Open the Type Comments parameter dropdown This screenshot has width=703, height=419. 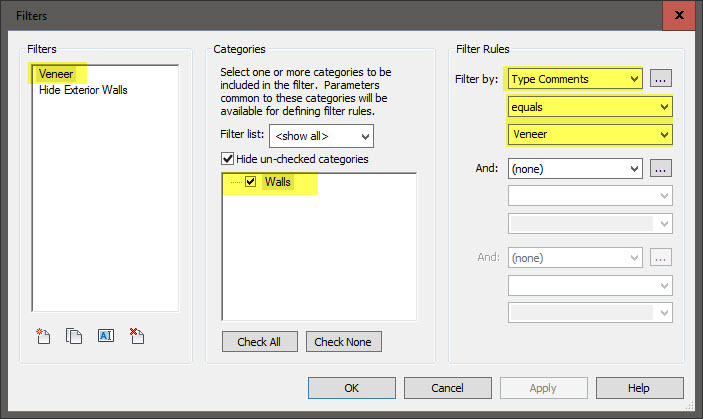[575, 78]
